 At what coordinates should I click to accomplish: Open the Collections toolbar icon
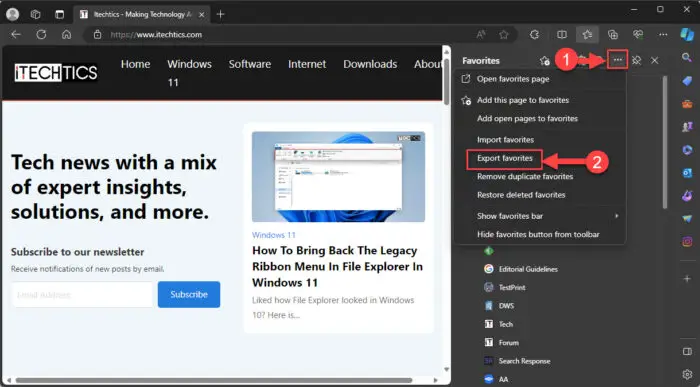(613, 34)
